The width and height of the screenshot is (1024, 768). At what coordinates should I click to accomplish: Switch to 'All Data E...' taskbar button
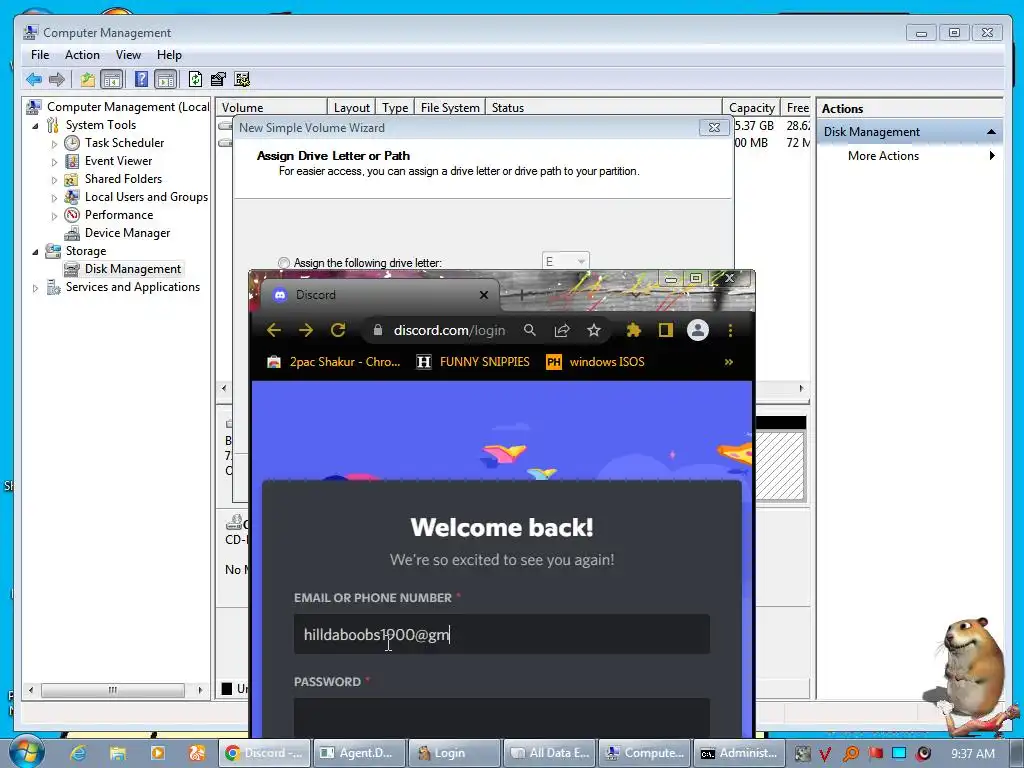[549, 753]
